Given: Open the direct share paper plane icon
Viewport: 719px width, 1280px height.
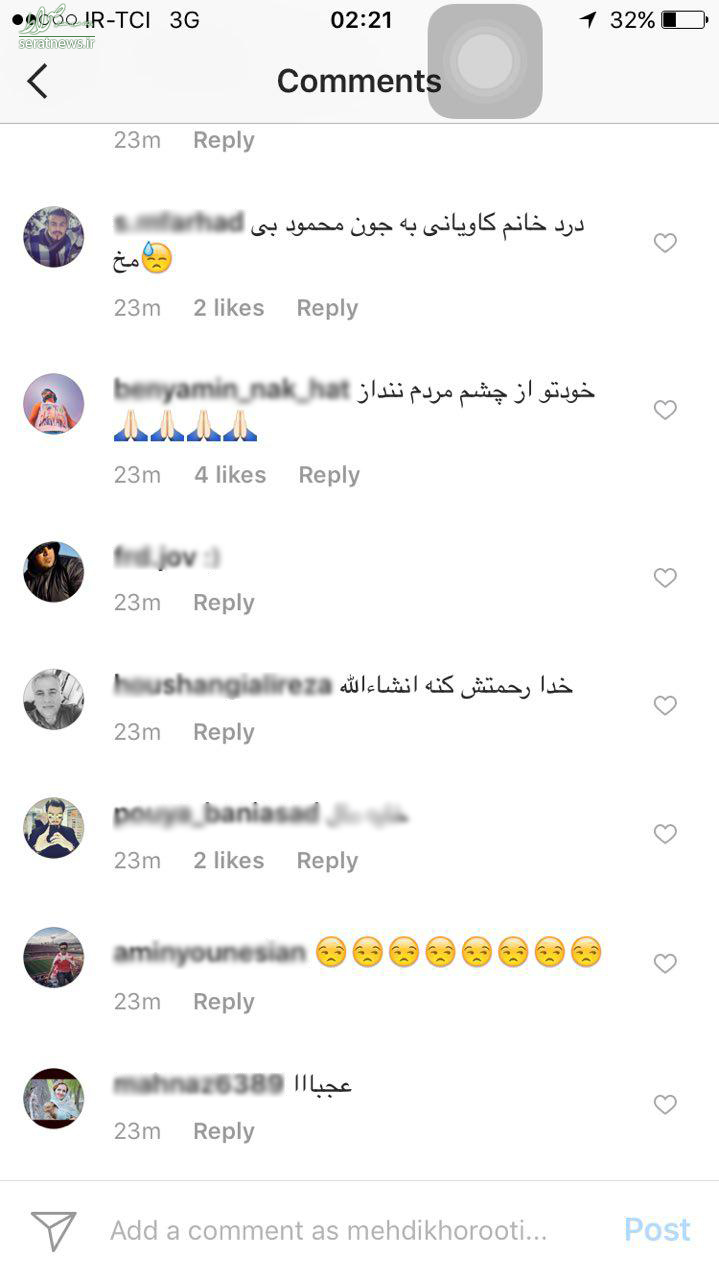Looking at the screenshot, I should point(53,1230).
